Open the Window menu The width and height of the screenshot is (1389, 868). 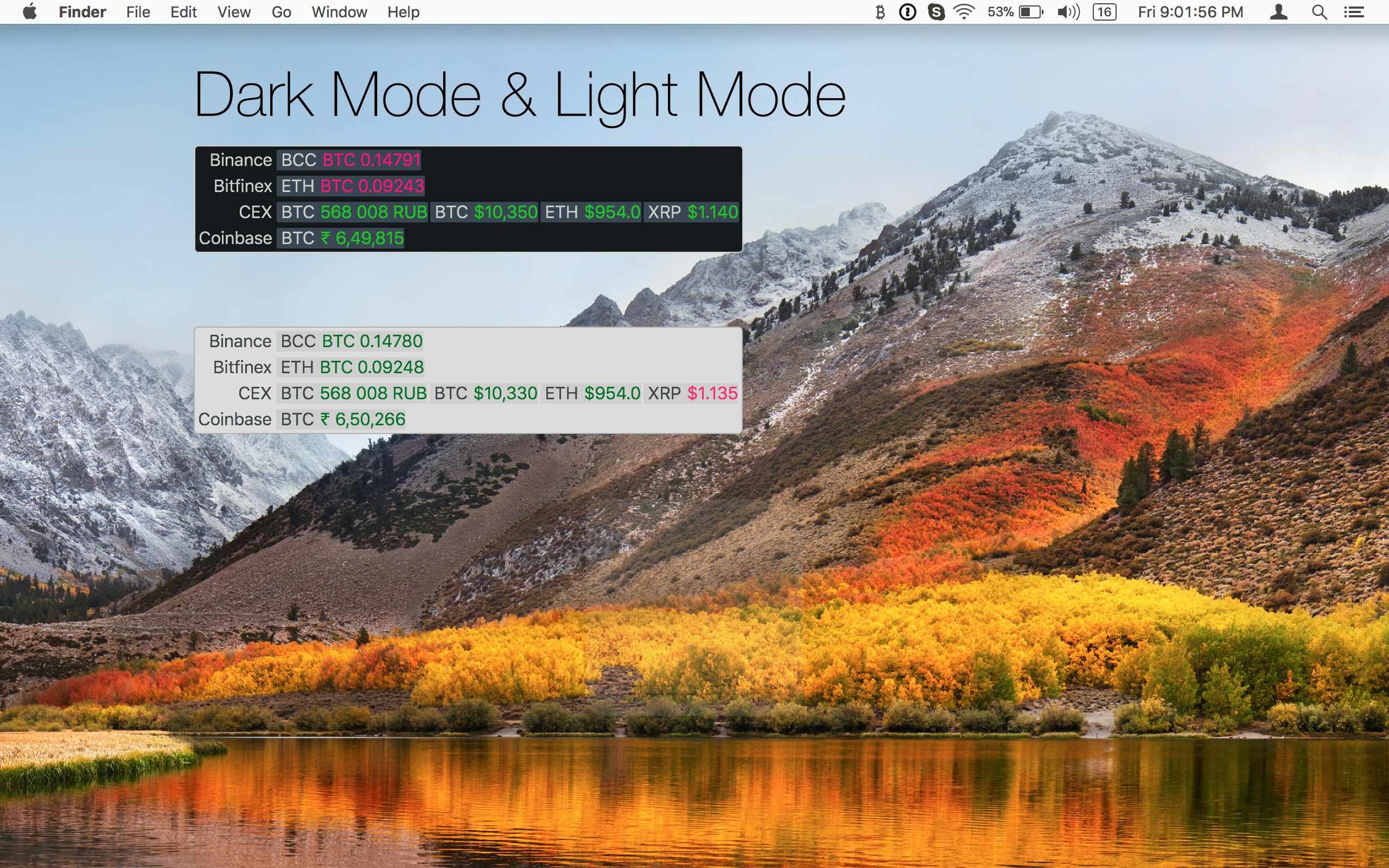coord(339,12)
